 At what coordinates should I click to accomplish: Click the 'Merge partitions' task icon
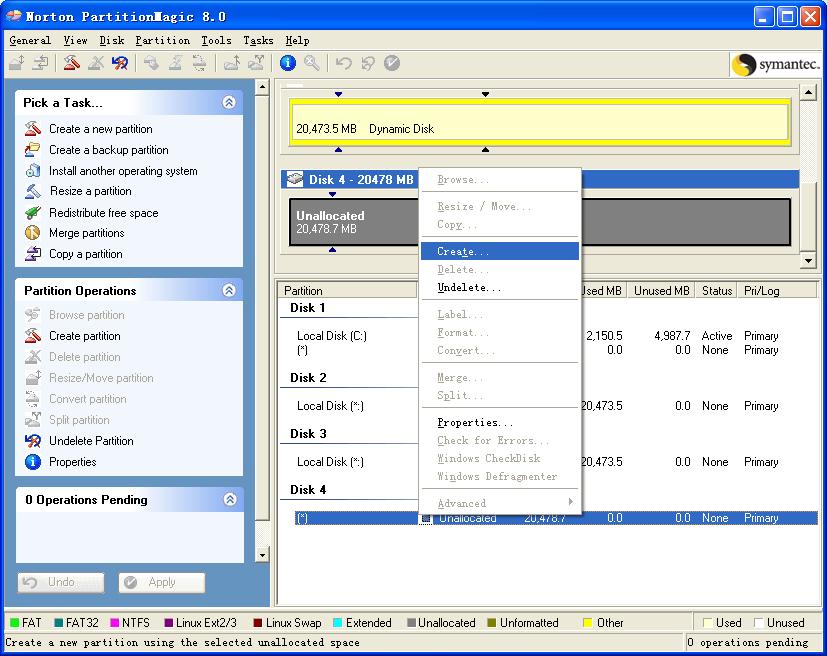[x=32, y=233]
